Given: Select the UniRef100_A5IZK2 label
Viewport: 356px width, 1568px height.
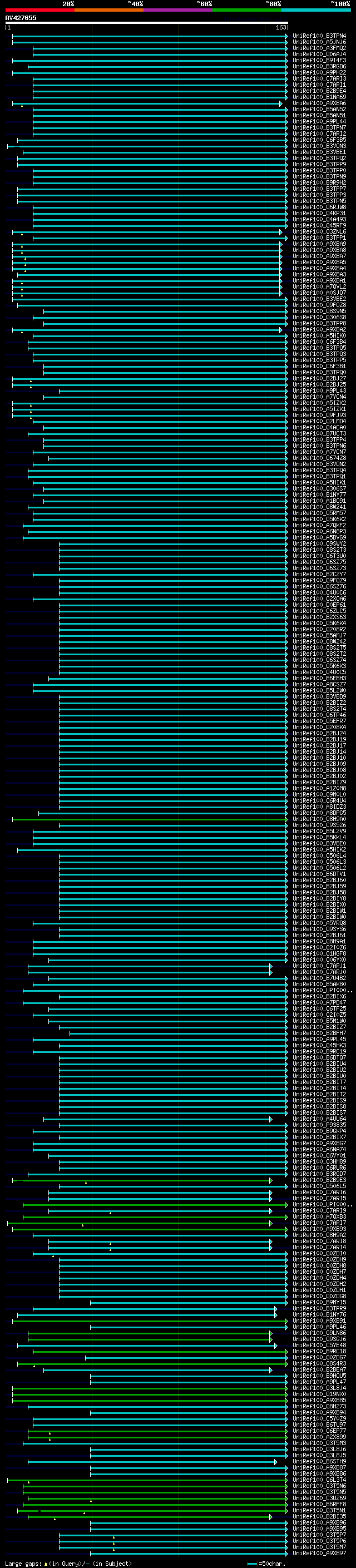Looking at the screenshot, I should (319, 403).
